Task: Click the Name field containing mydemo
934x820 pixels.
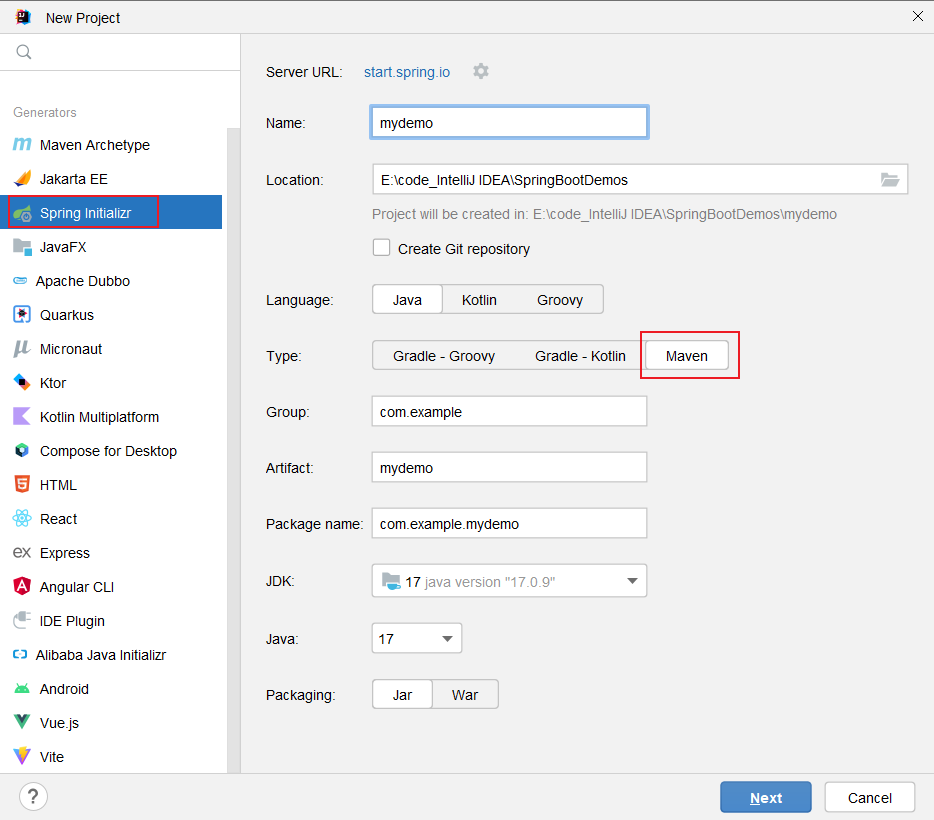Action: point(509,123)
